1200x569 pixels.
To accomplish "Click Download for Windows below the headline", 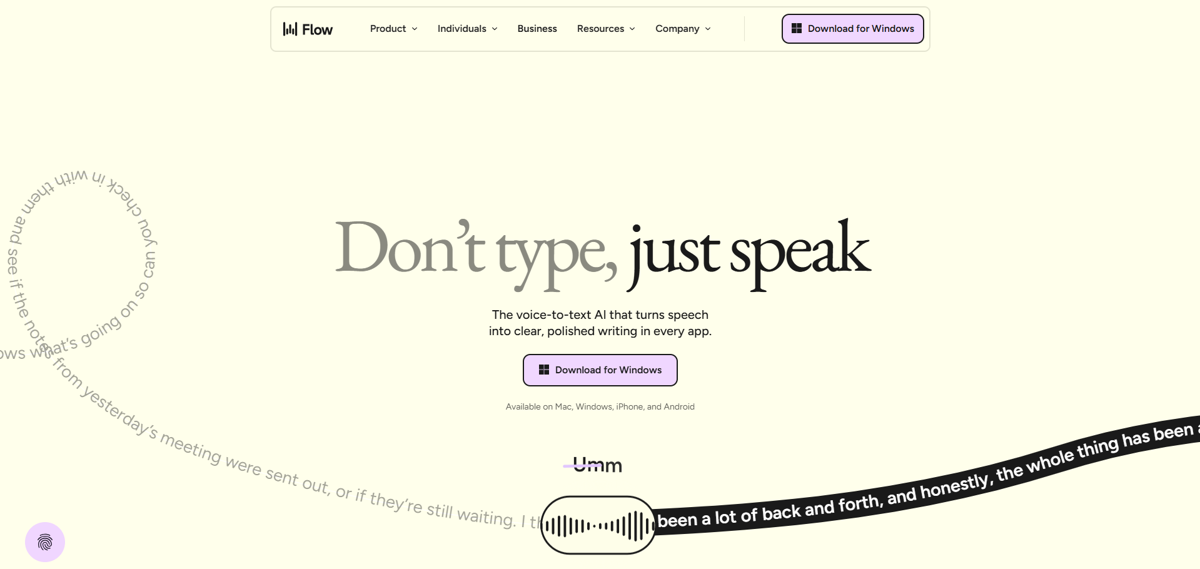I will (600, 370).
